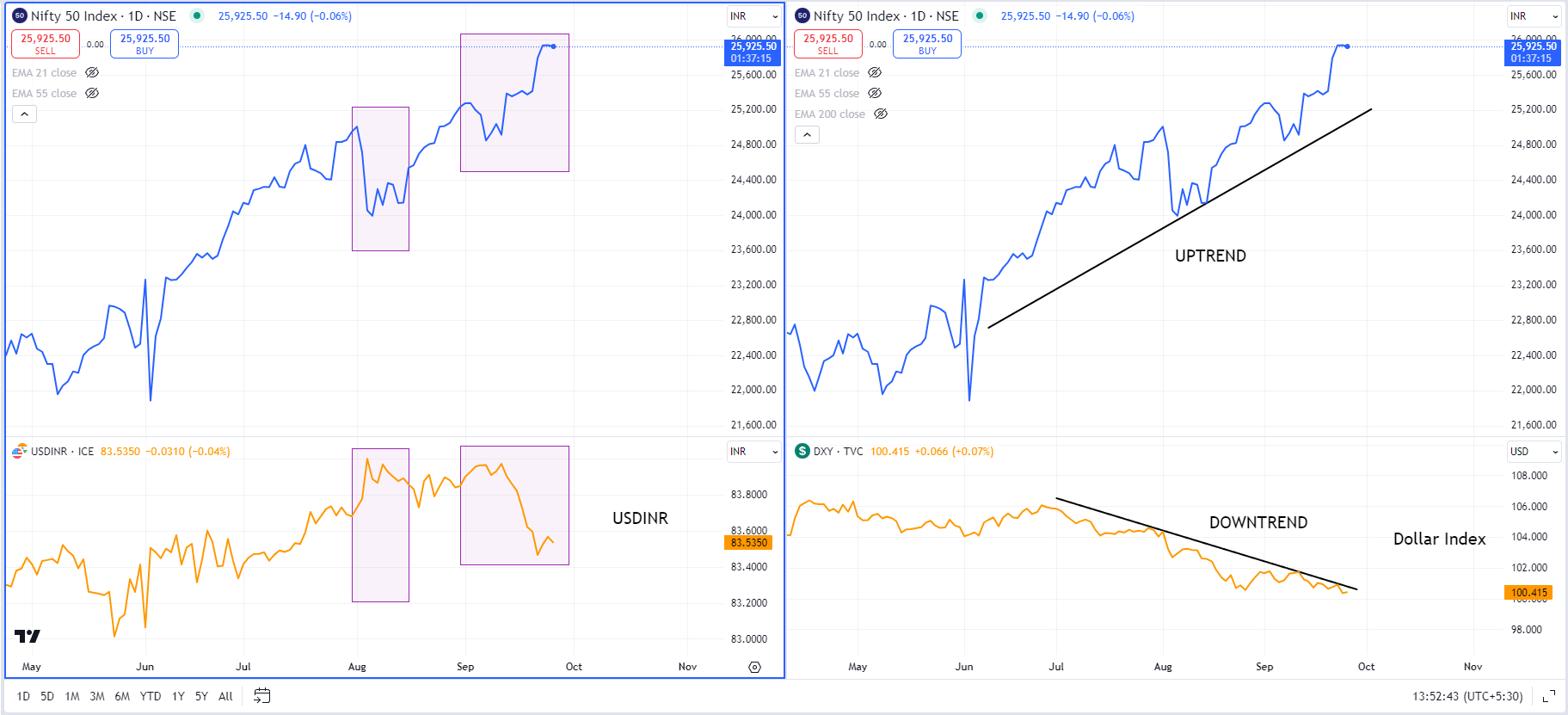The image size is (1568, 715).
Task: Toggle visibility of EMA 200 on right chart
Action: click(881, 114)
